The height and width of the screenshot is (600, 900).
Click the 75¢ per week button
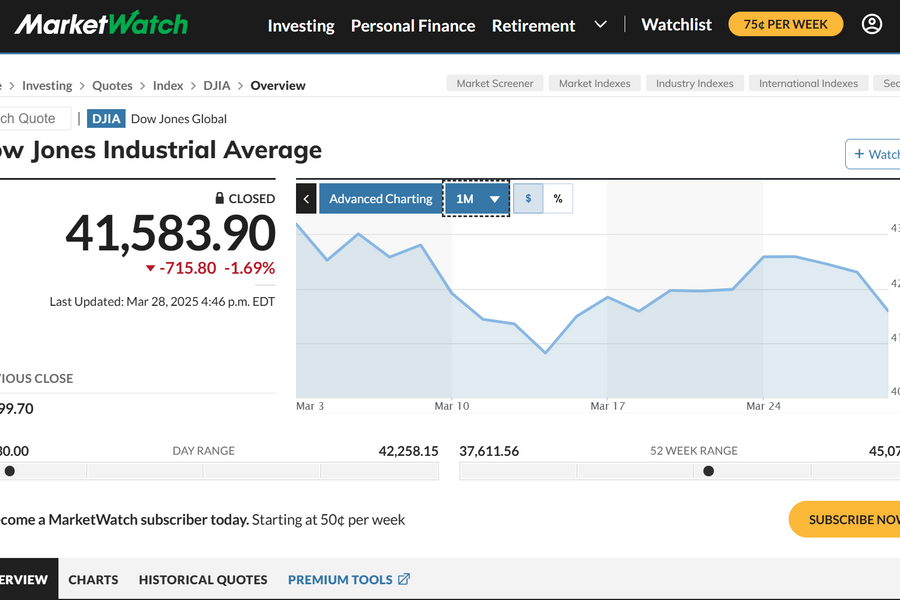point(785,24)
